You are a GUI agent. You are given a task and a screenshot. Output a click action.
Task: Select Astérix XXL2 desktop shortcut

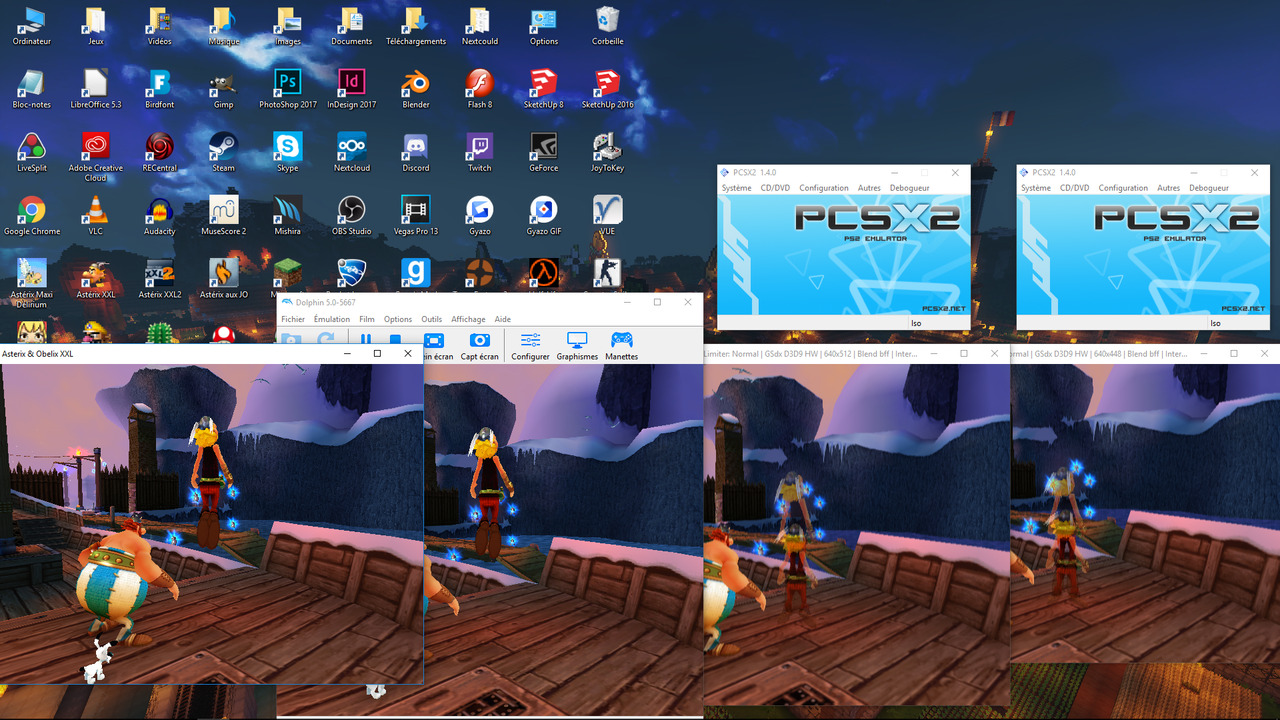pos(159,279)
